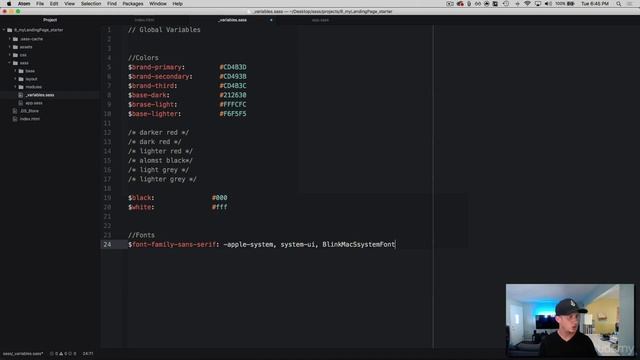The width and height of the screenshot is (640, 360).
Task: Click the Time Machine clock icon
Action: point(506,4)
